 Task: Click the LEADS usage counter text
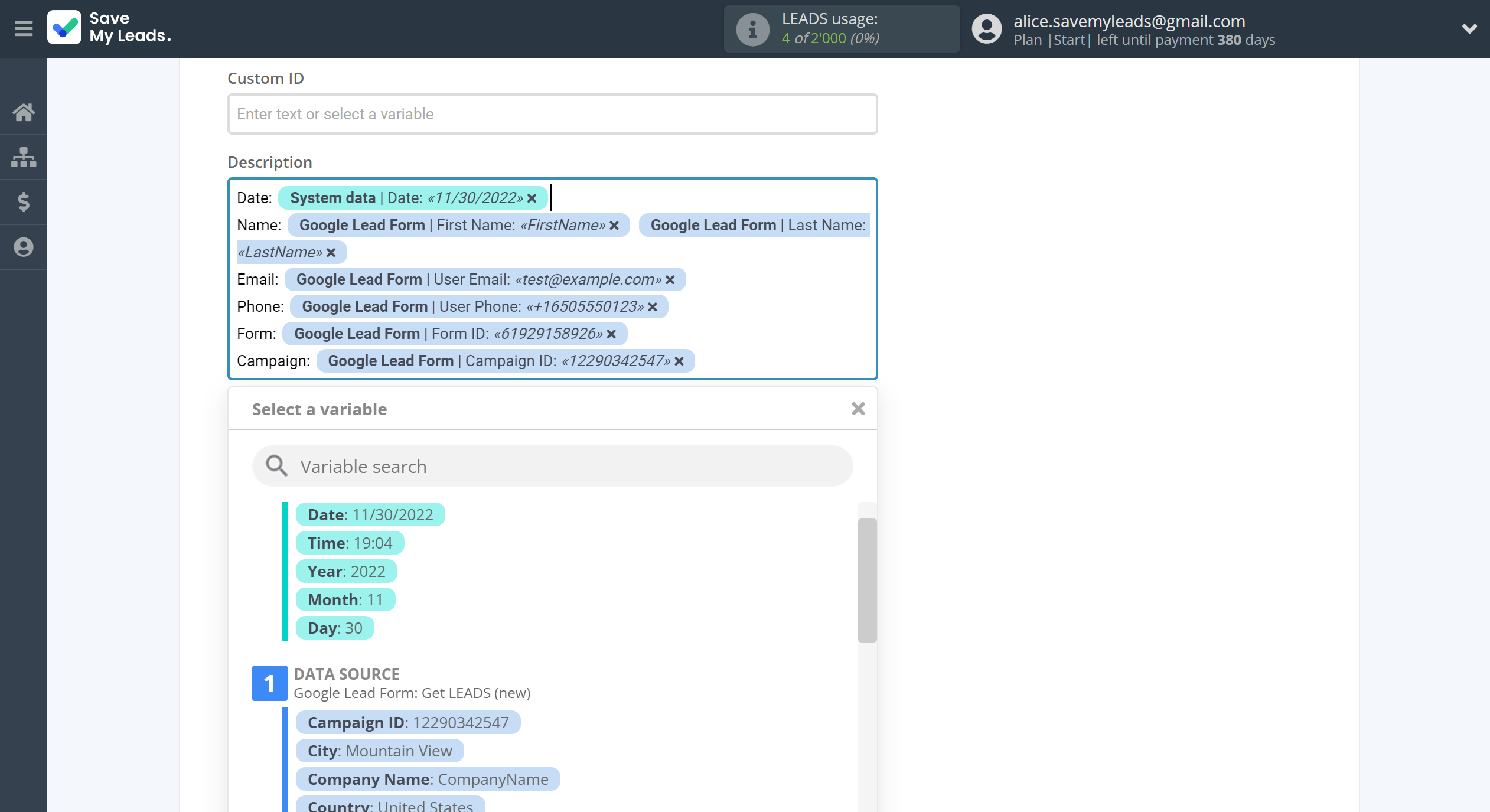click(830, 38)
